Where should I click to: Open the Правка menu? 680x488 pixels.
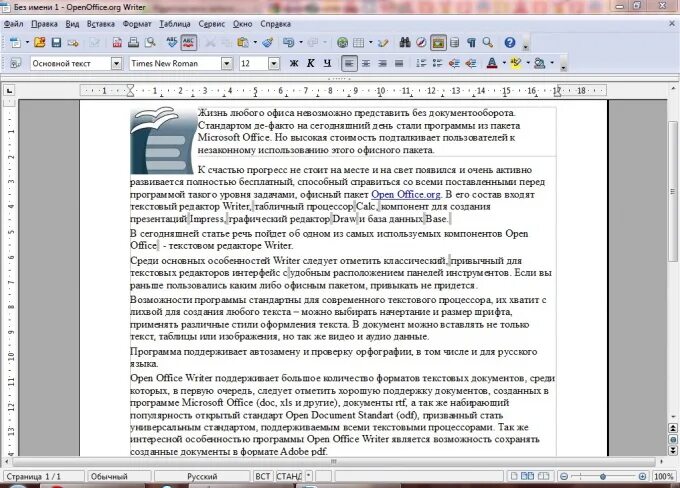(44, 24)
